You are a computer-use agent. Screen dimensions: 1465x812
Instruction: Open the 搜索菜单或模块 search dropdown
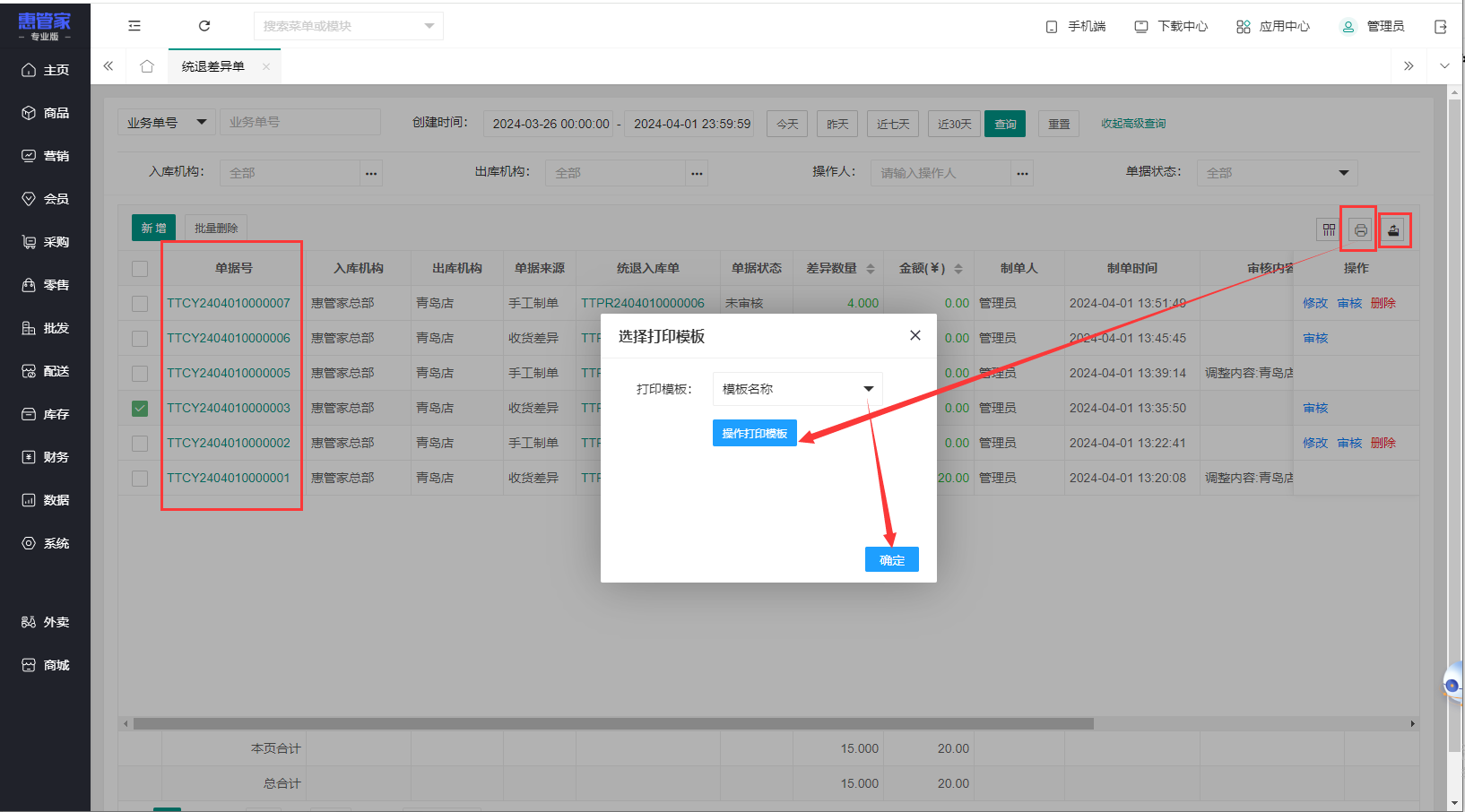[x=349, y=26]
